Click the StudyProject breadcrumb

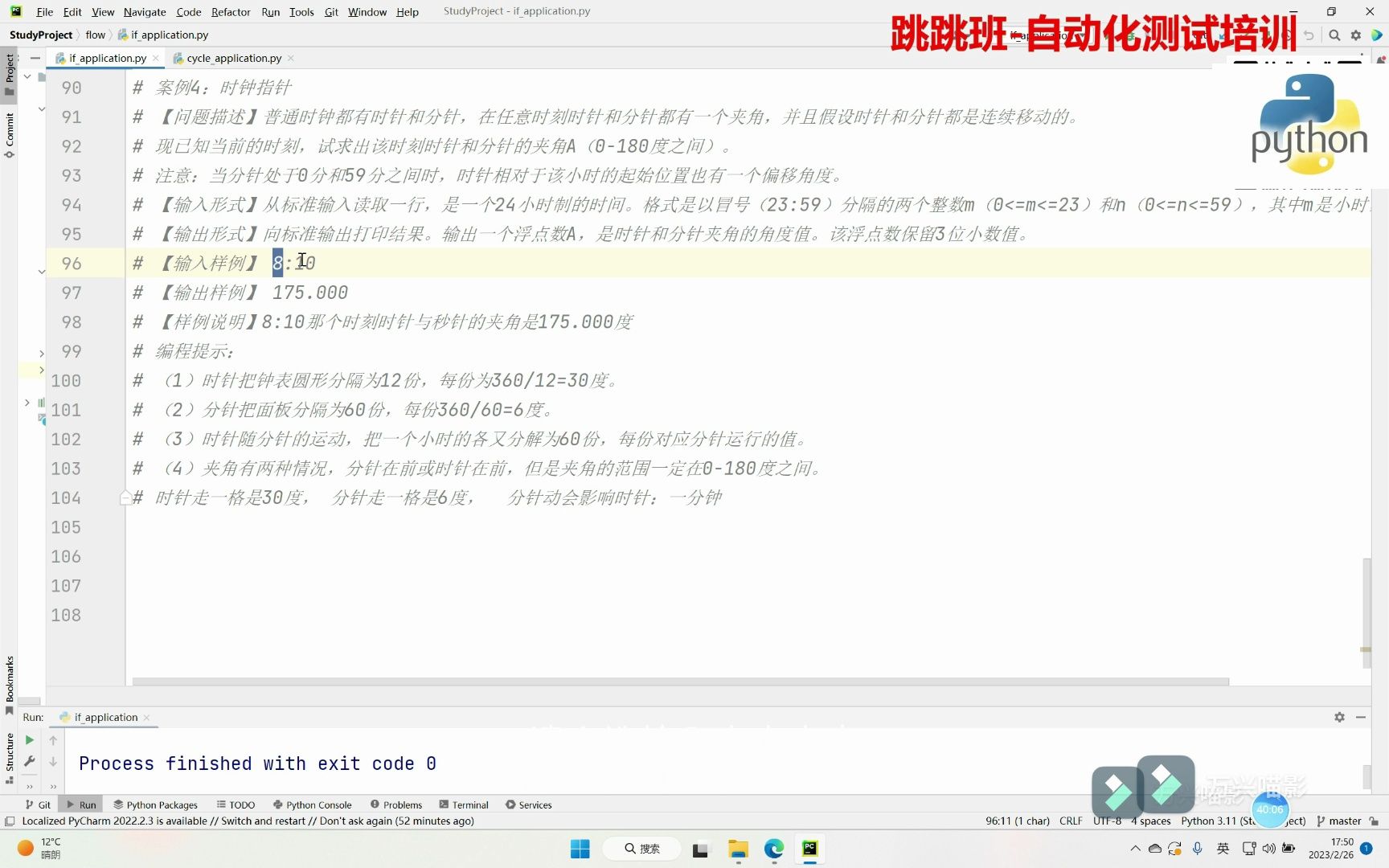point(41,35)
